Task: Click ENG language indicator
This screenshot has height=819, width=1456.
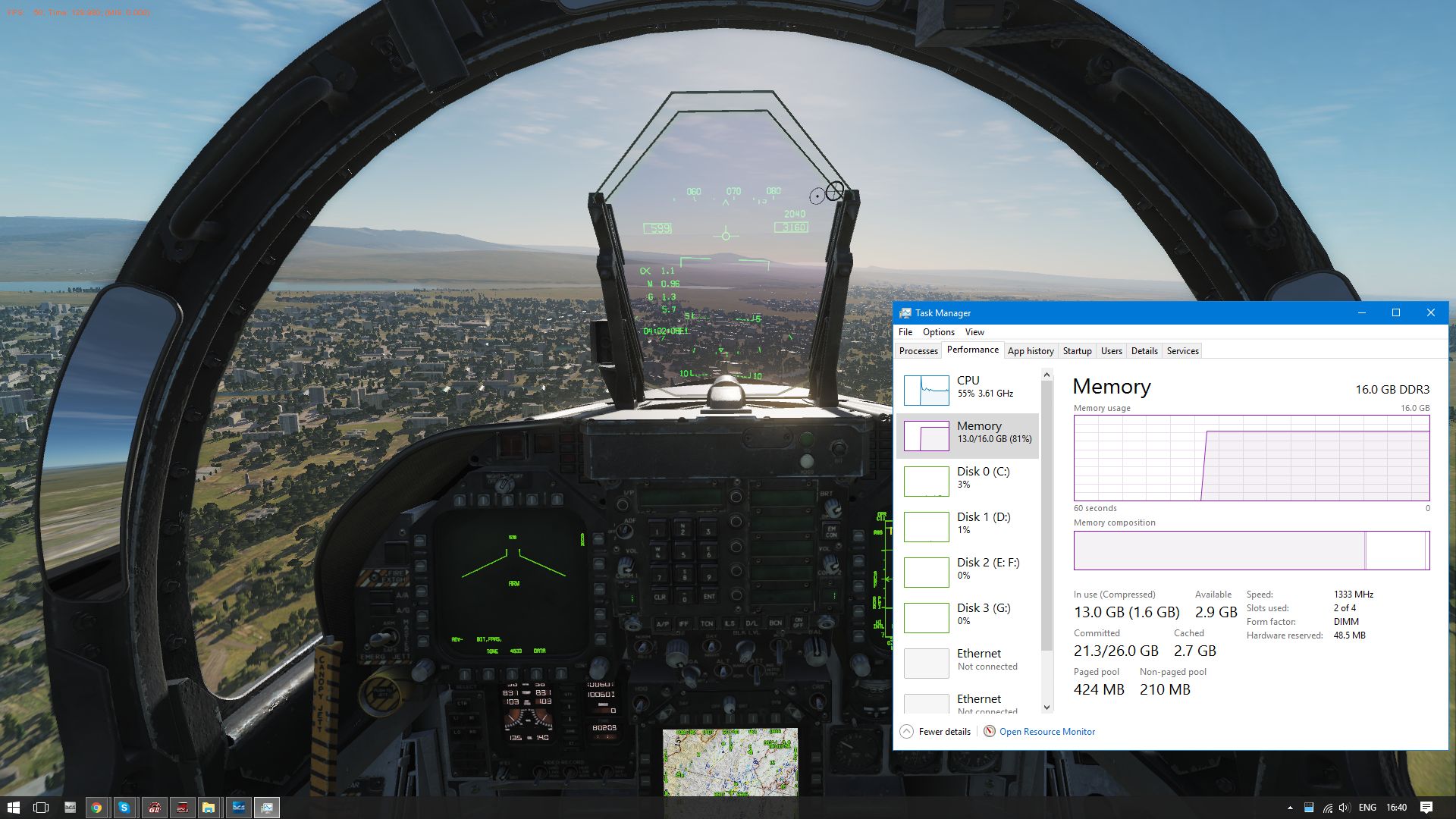Action: [x=1367, y=808]
